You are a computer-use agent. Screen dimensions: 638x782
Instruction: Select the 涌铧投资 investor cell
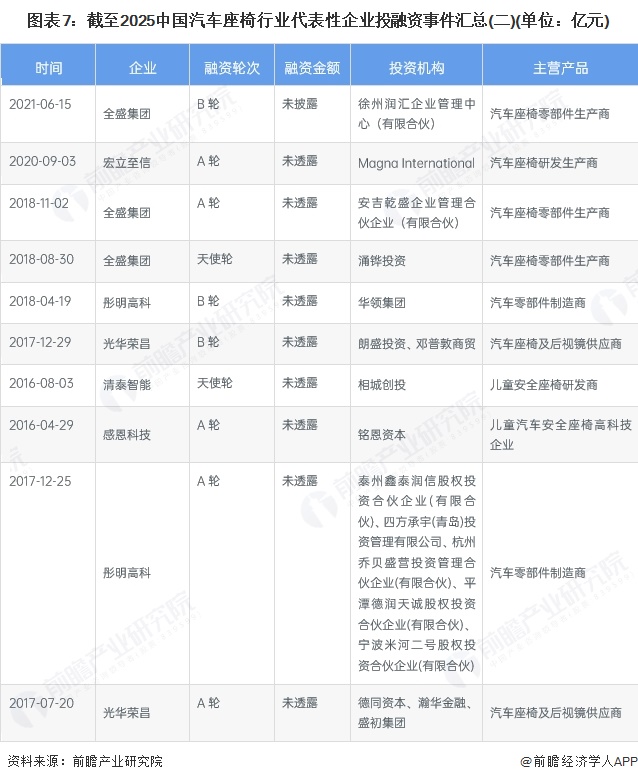tap(382, 260)
